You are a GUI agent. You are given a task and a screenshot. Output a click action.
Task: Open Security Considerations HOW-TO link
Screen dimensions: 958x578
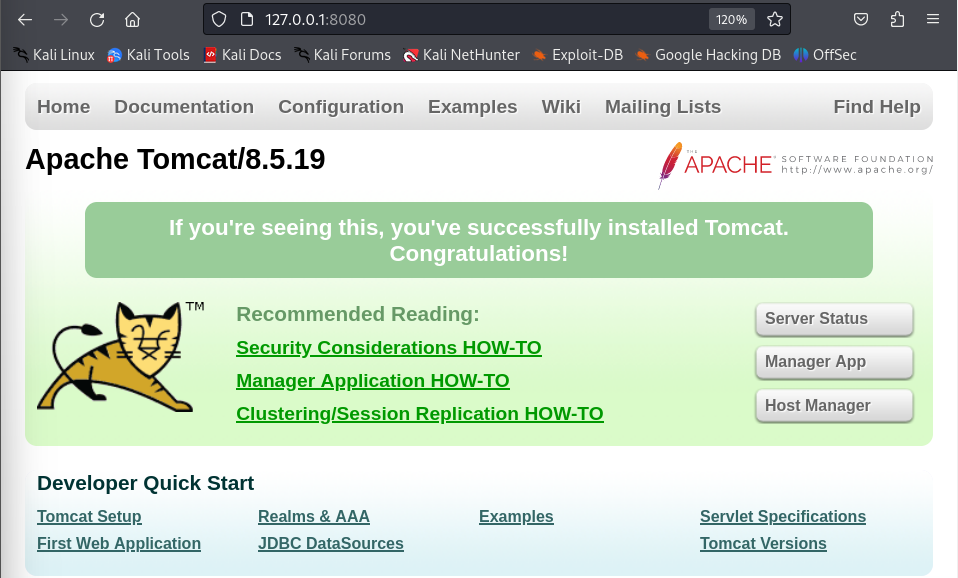tap(389, 348)
